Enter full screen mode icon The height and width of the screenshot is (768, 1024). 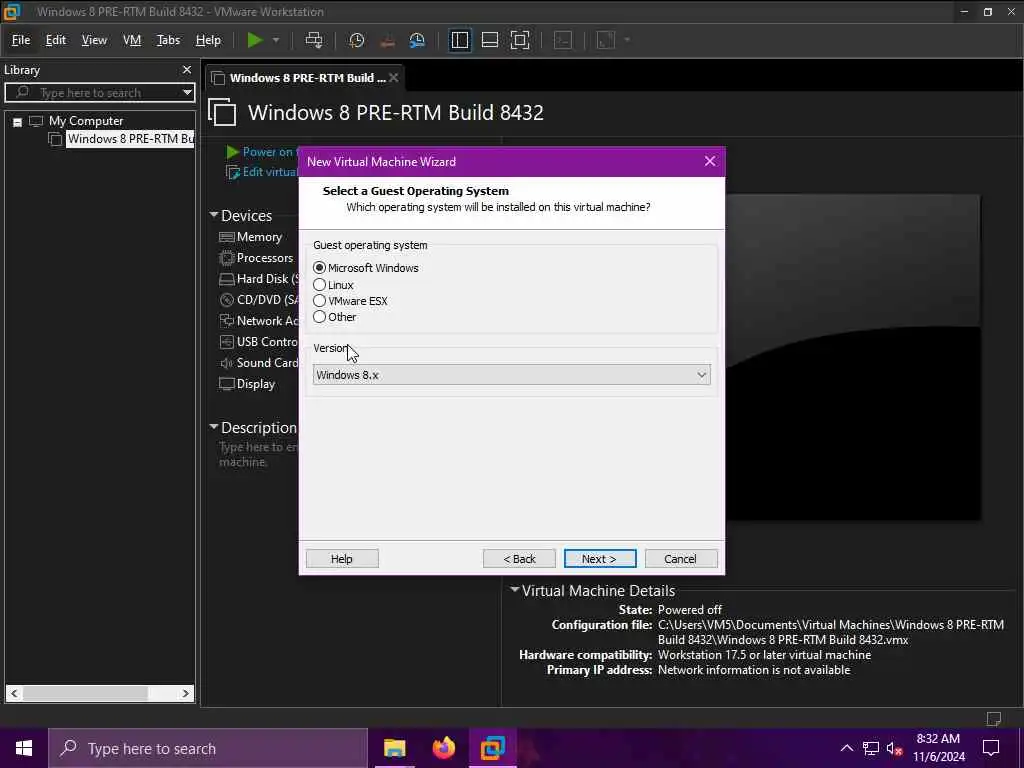(520, 40)
